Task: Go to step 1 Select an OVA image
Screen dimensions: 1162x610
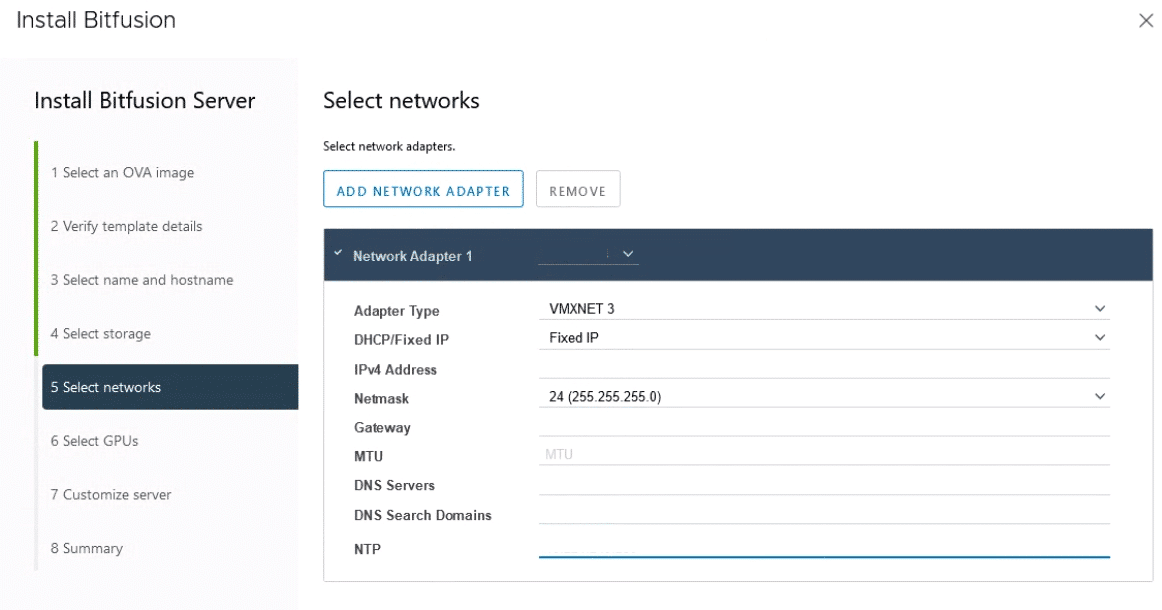Action: 122,173
